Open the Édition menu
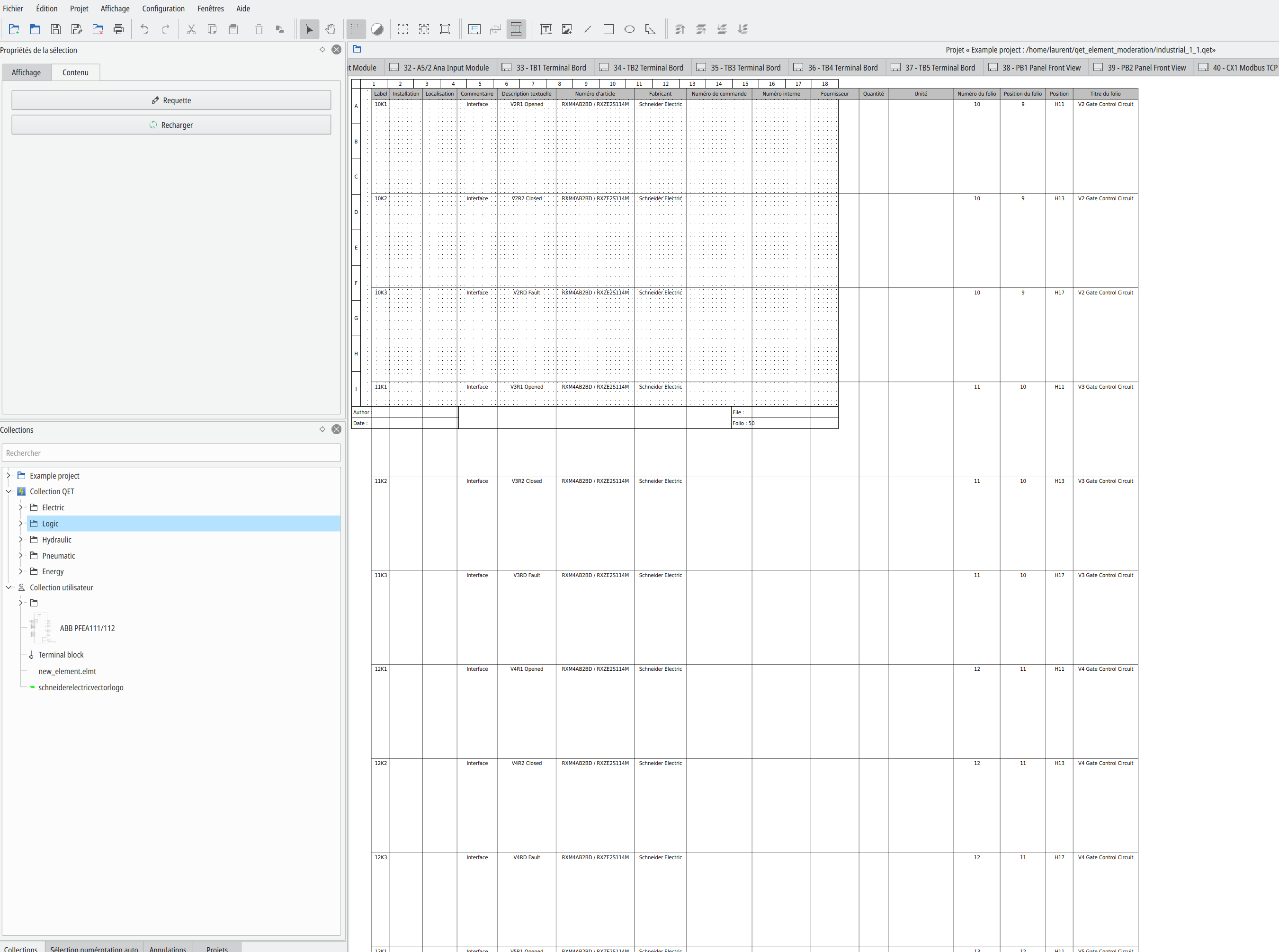Screen dimensions: 1279x952 pyautogui.click(x=47, y=9)
